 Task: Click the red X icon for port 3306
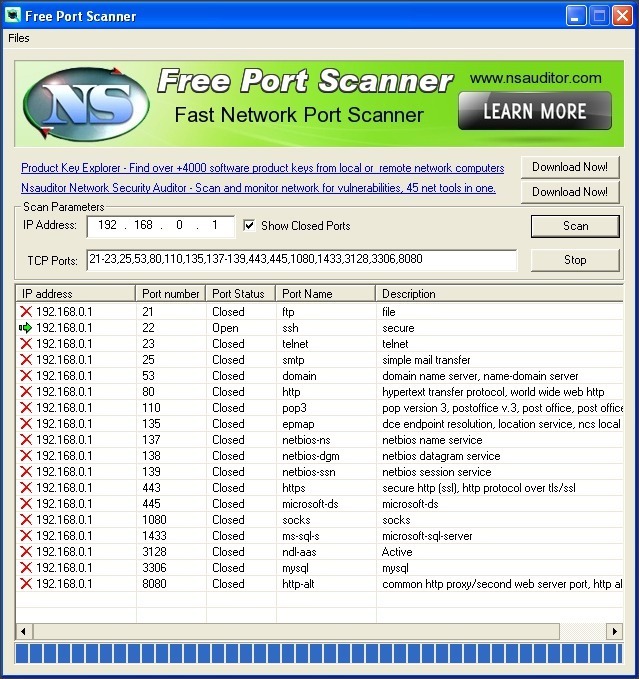[x=26, y=568]
